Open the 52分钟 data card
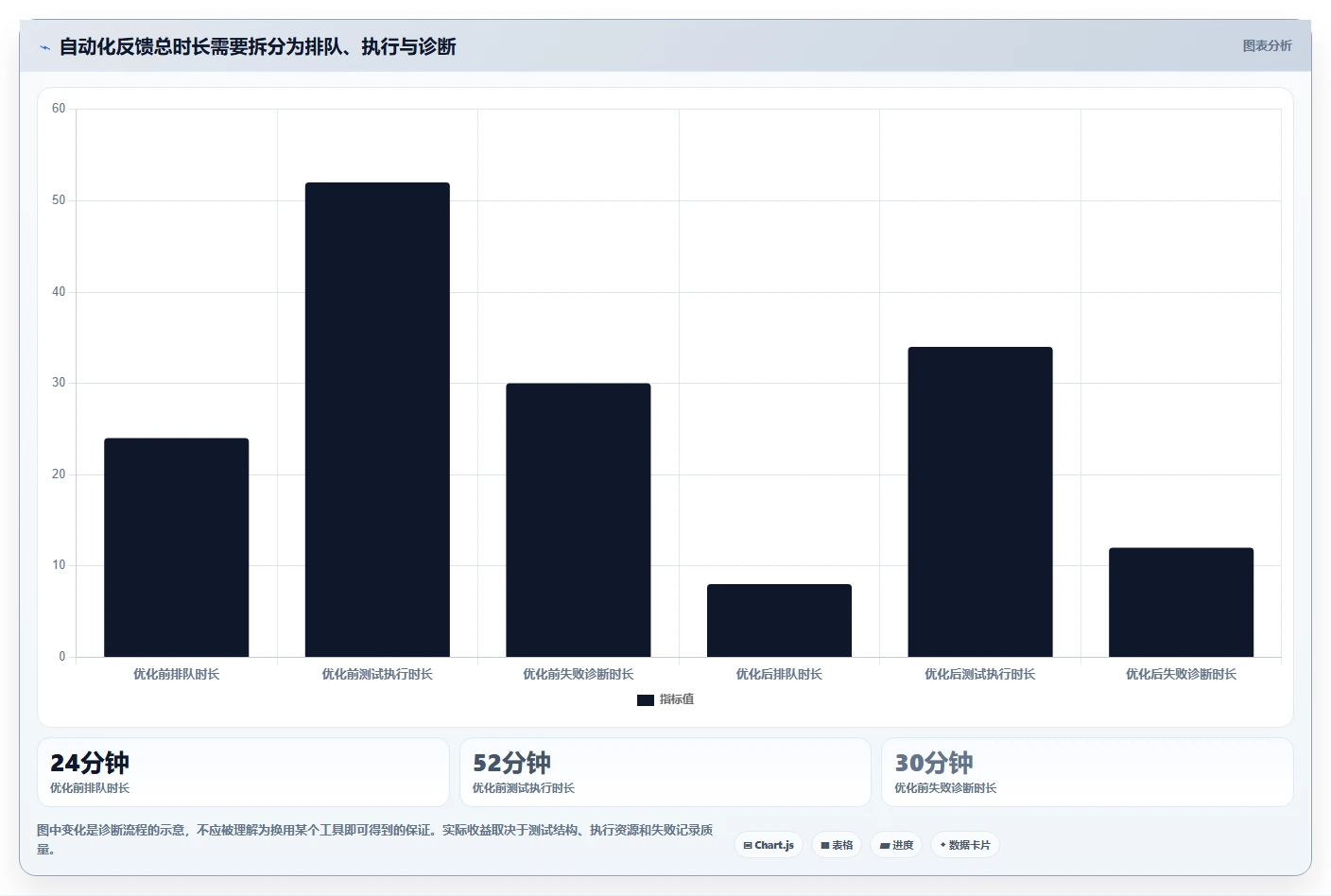 665,772
